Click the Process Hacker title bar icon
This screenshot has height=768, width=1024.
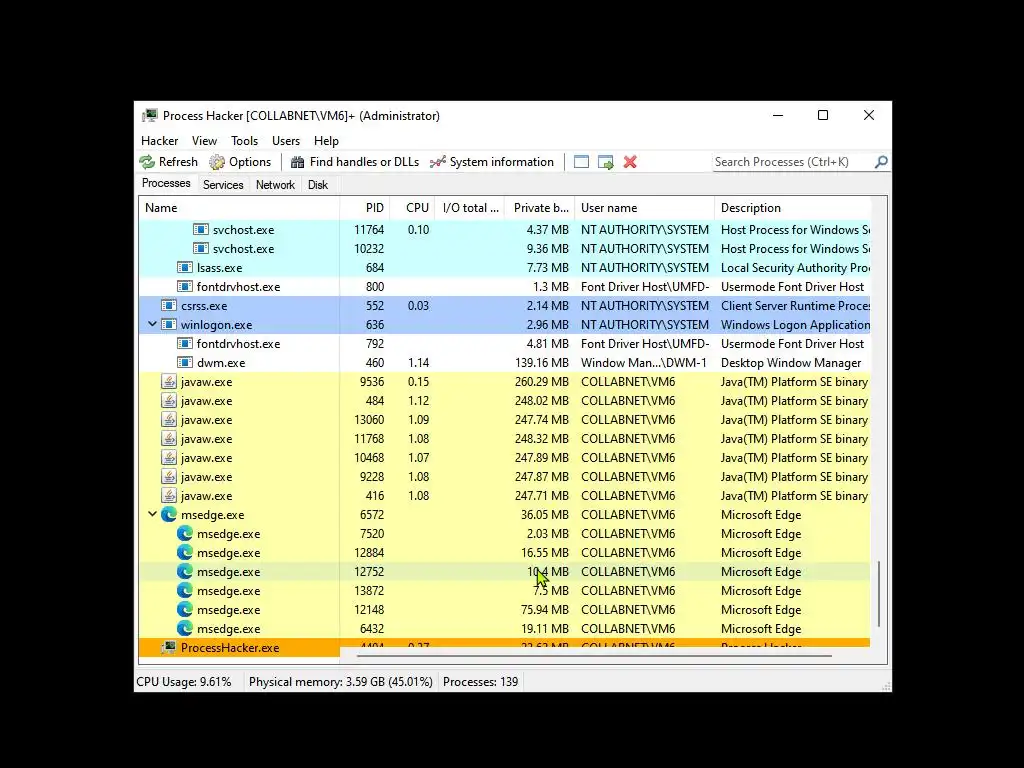pyautogui.click(x=150, y=116)
